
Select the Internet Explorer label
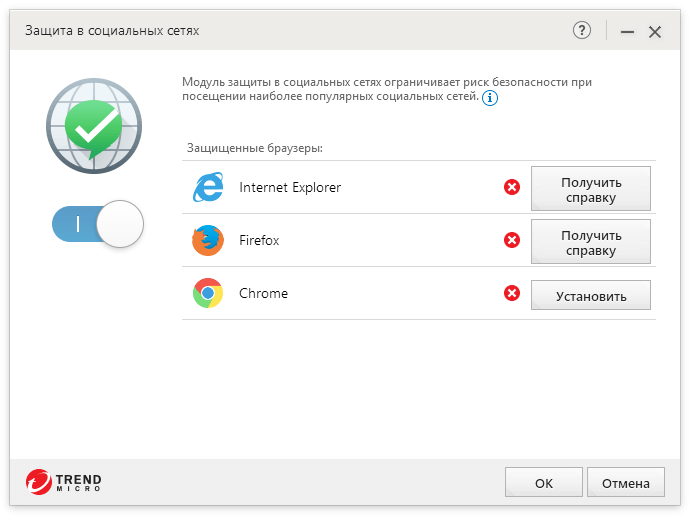(290, 187)
